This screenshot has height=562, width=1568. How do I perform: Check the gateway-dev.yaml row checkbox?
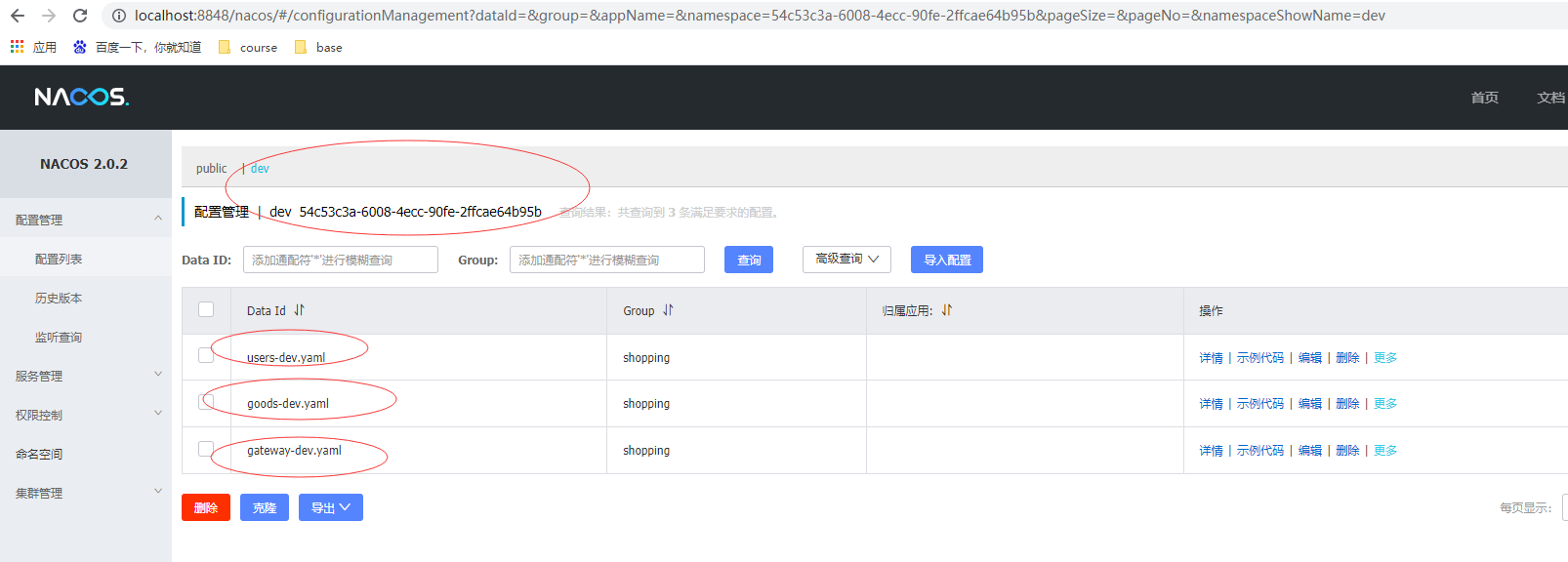(206, 449)
